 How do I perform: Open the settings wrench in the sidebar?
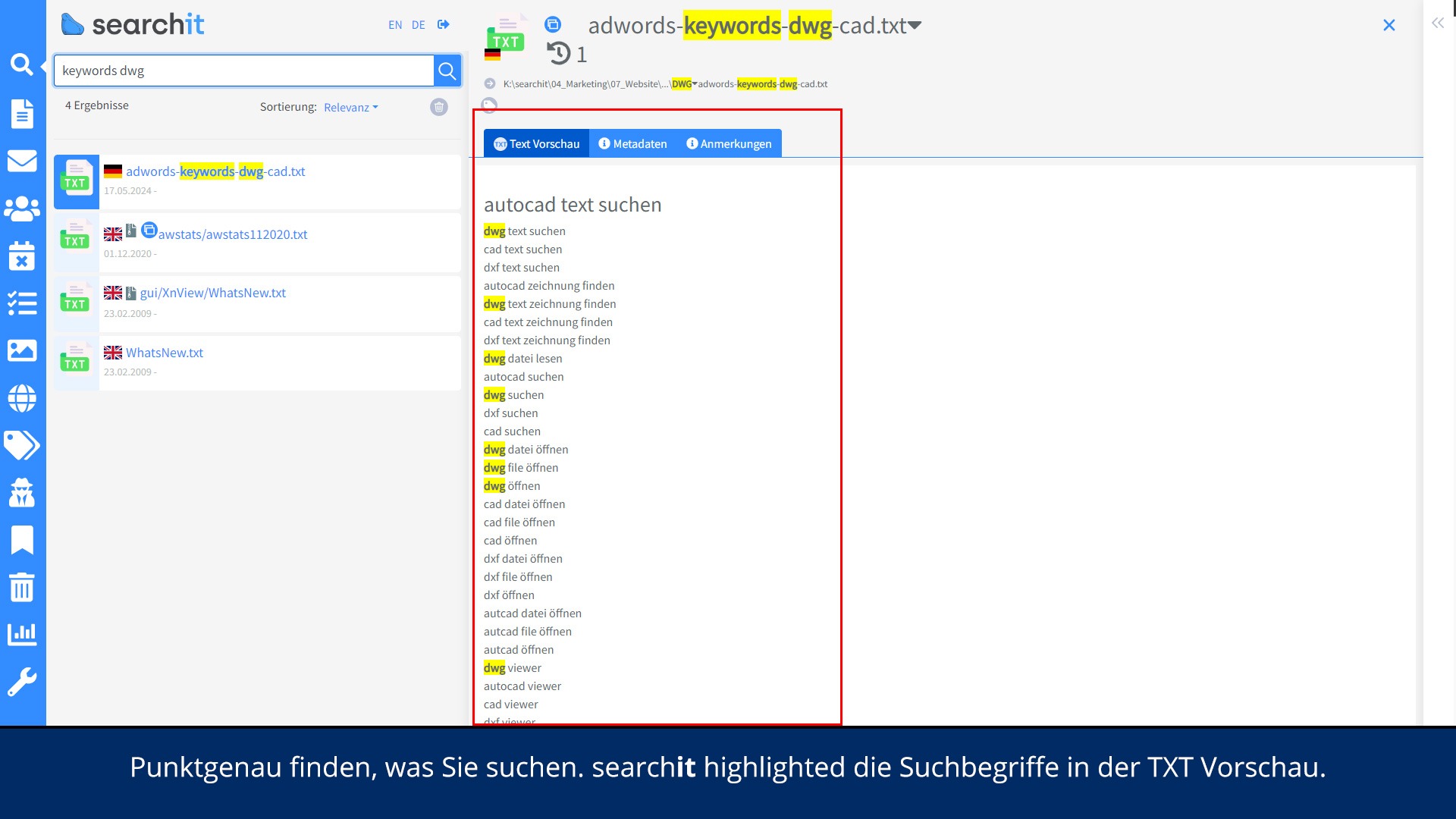click(x=22, y=682)
